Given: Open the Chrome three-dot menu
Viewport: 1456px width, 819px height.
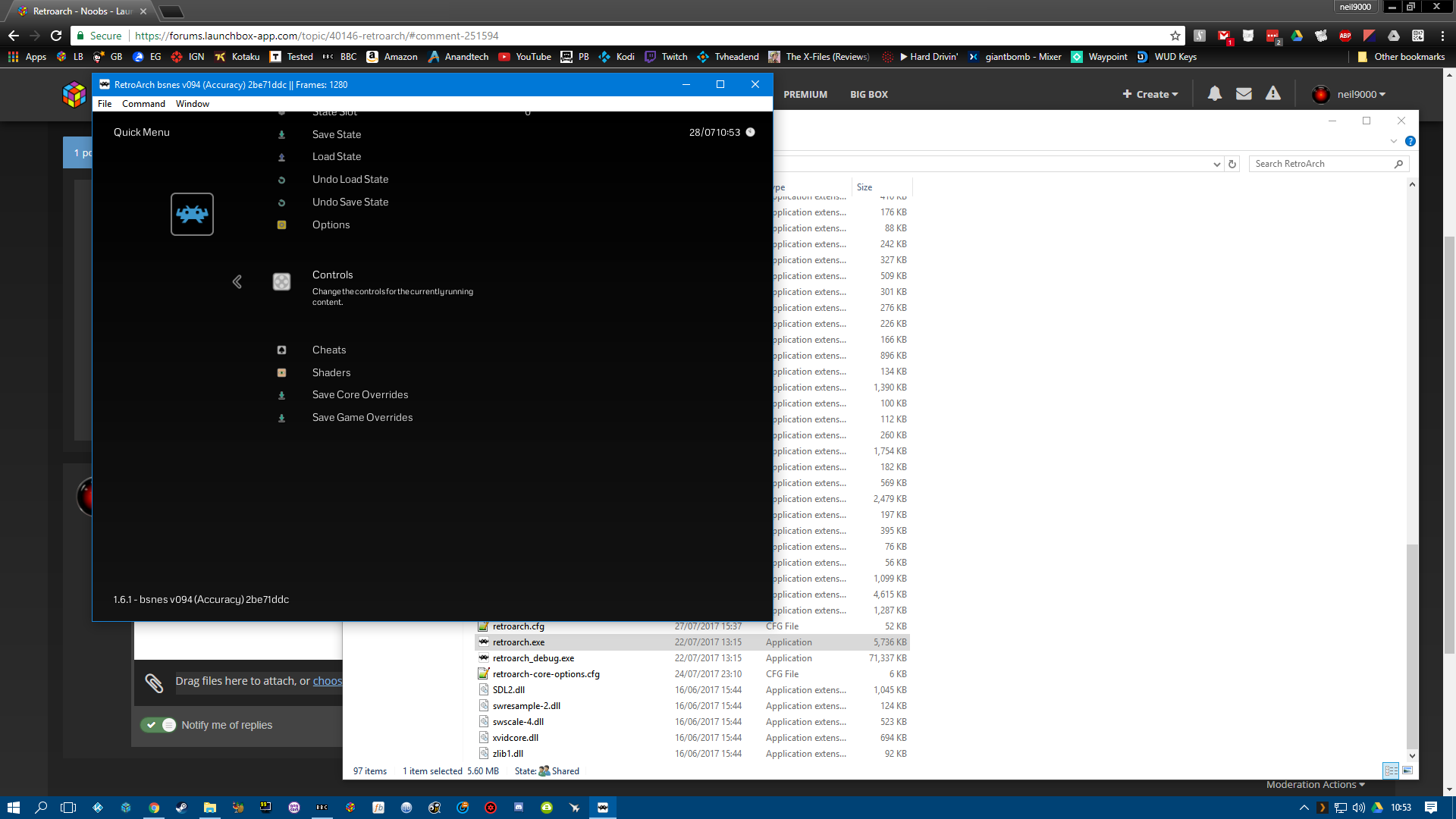Looking at the screenshot, I should point(1442,36).
